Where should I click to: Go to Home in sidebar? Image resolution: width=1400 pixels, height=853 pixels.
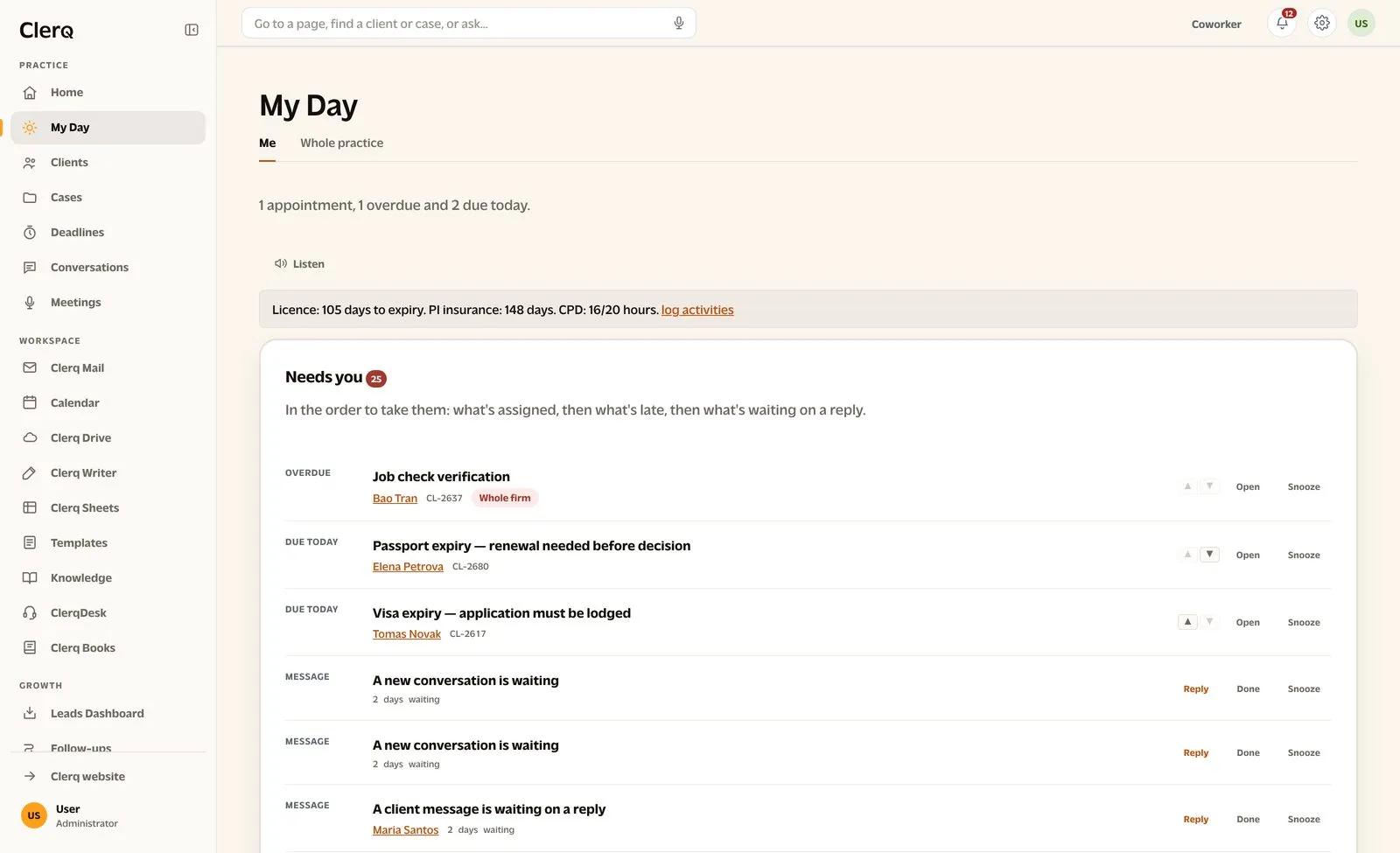108,93
